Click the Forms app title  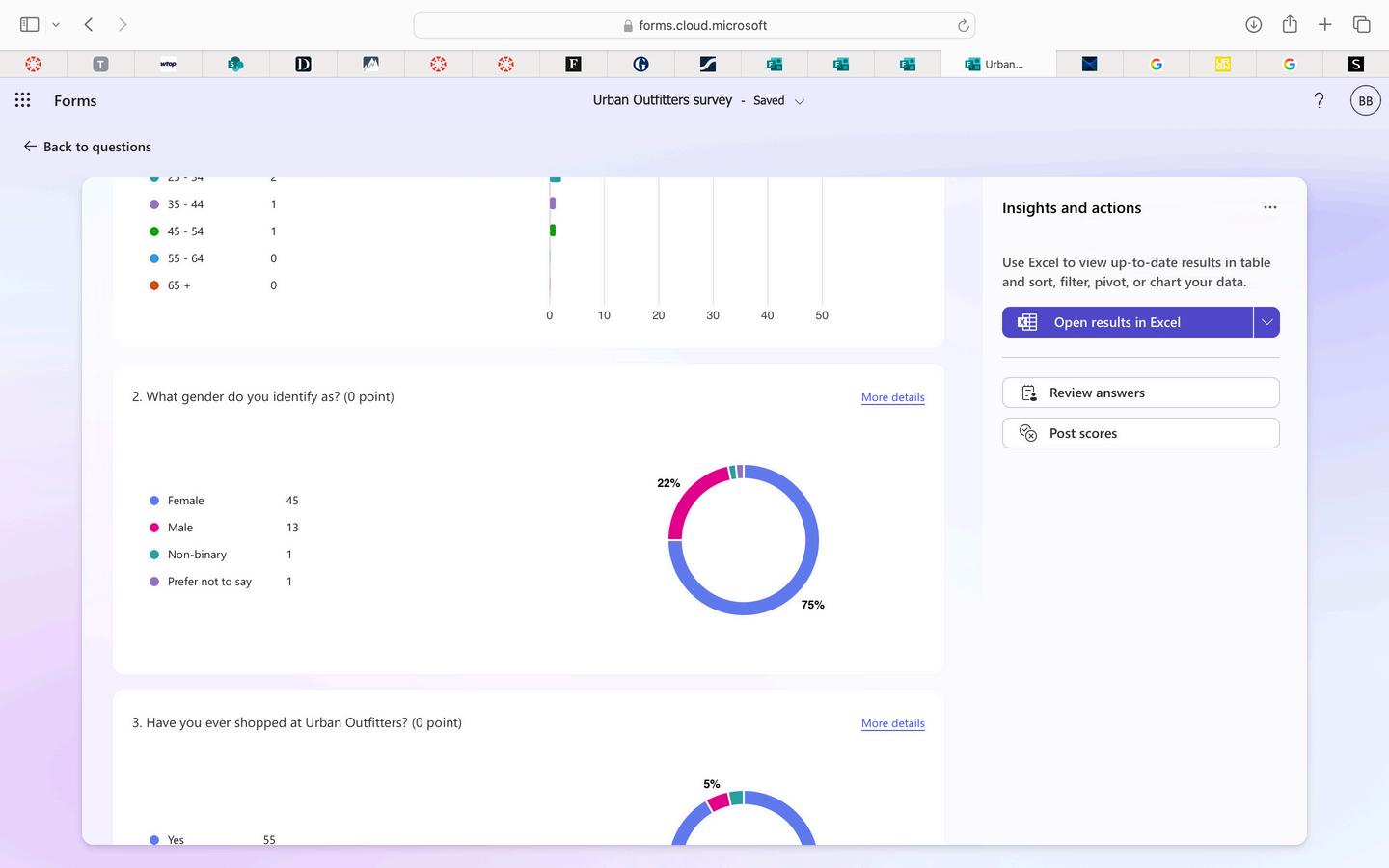click(75, 100)
